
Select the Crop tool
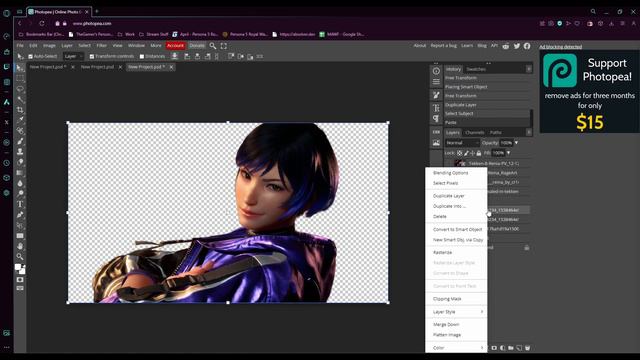[x=20, y=110]
